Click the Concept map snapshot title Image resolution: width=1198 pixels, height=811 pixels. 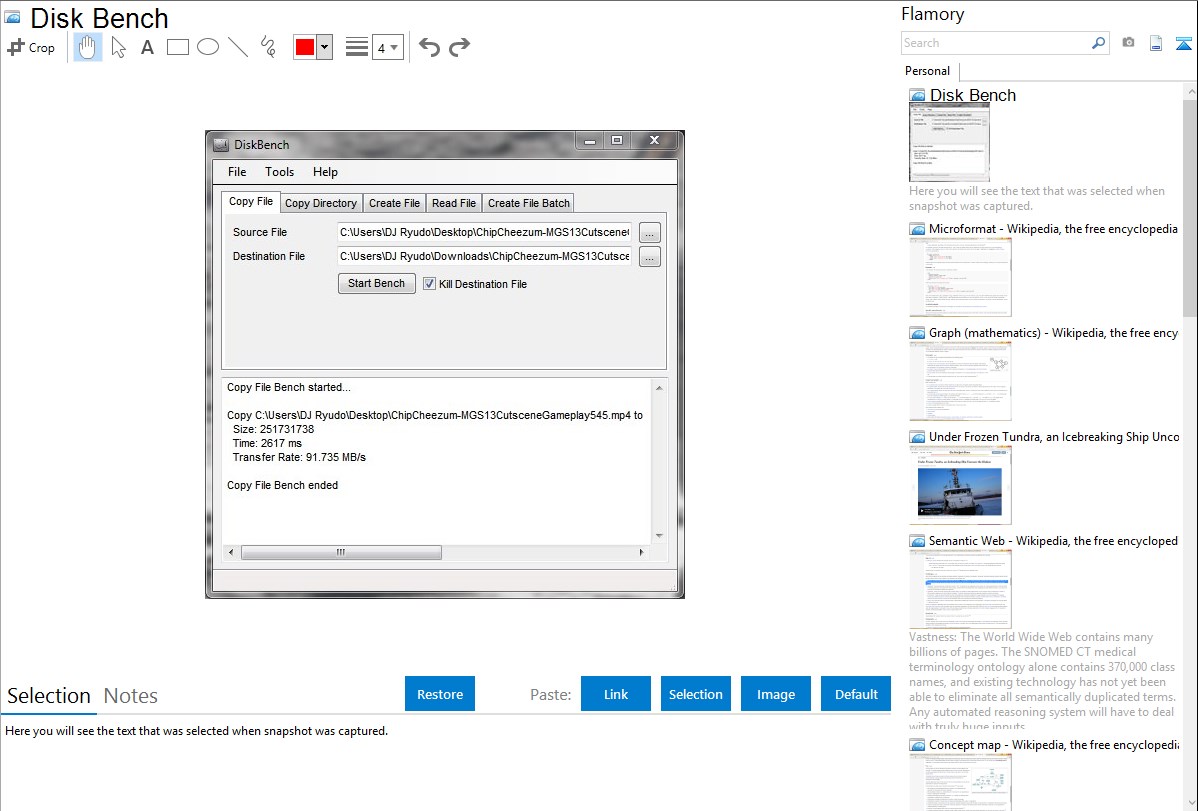[1053, 744]
